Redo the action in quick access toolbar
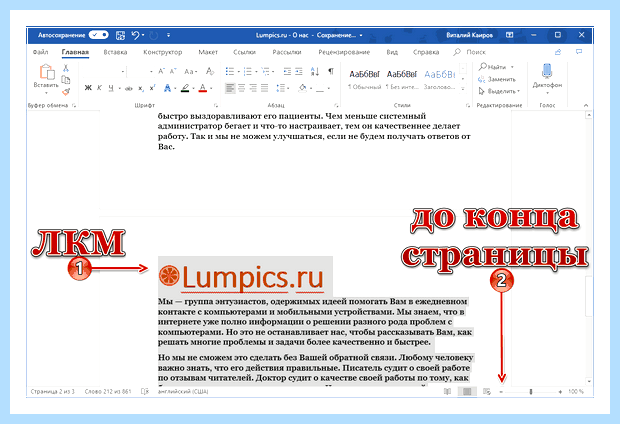This screenshot has width=620, height=424. coord(153,36)
